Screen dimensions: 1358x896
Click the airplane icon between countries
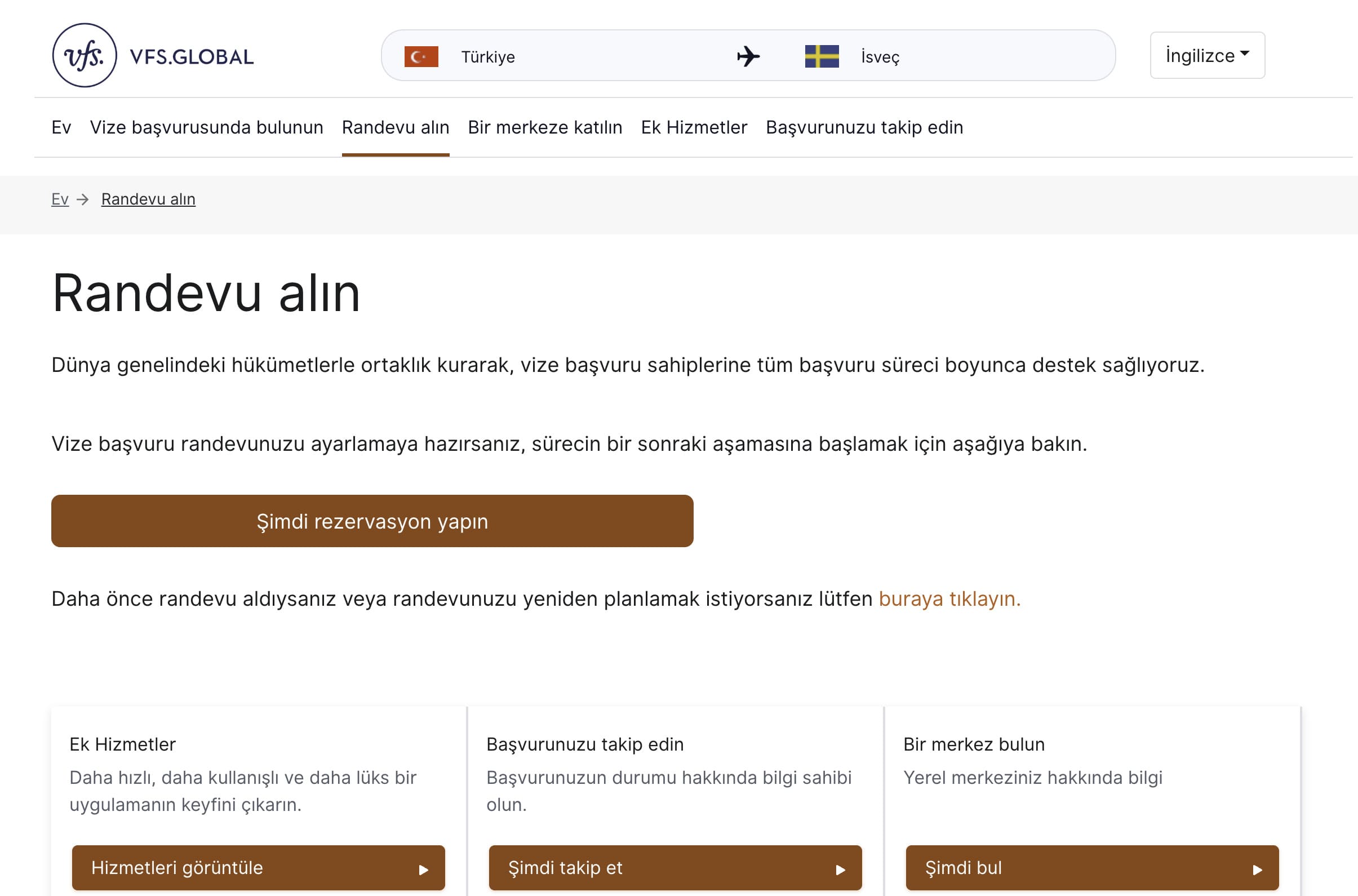pyautogui.click(x=747, y=56)
